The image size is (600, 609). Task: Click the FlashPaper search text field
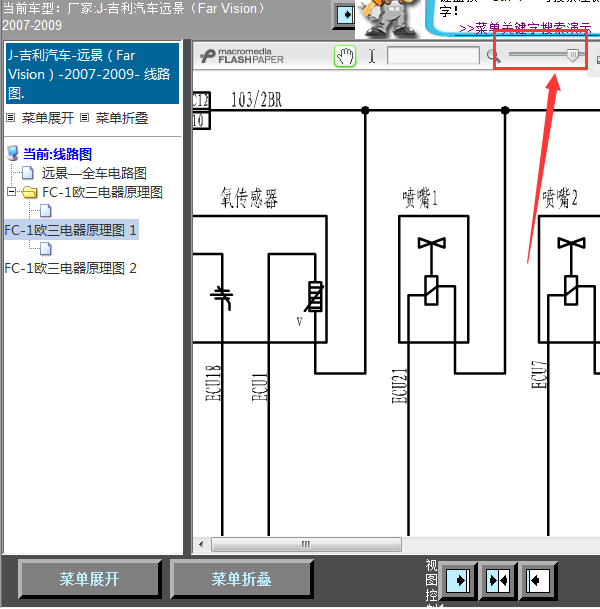pos(433,56)
